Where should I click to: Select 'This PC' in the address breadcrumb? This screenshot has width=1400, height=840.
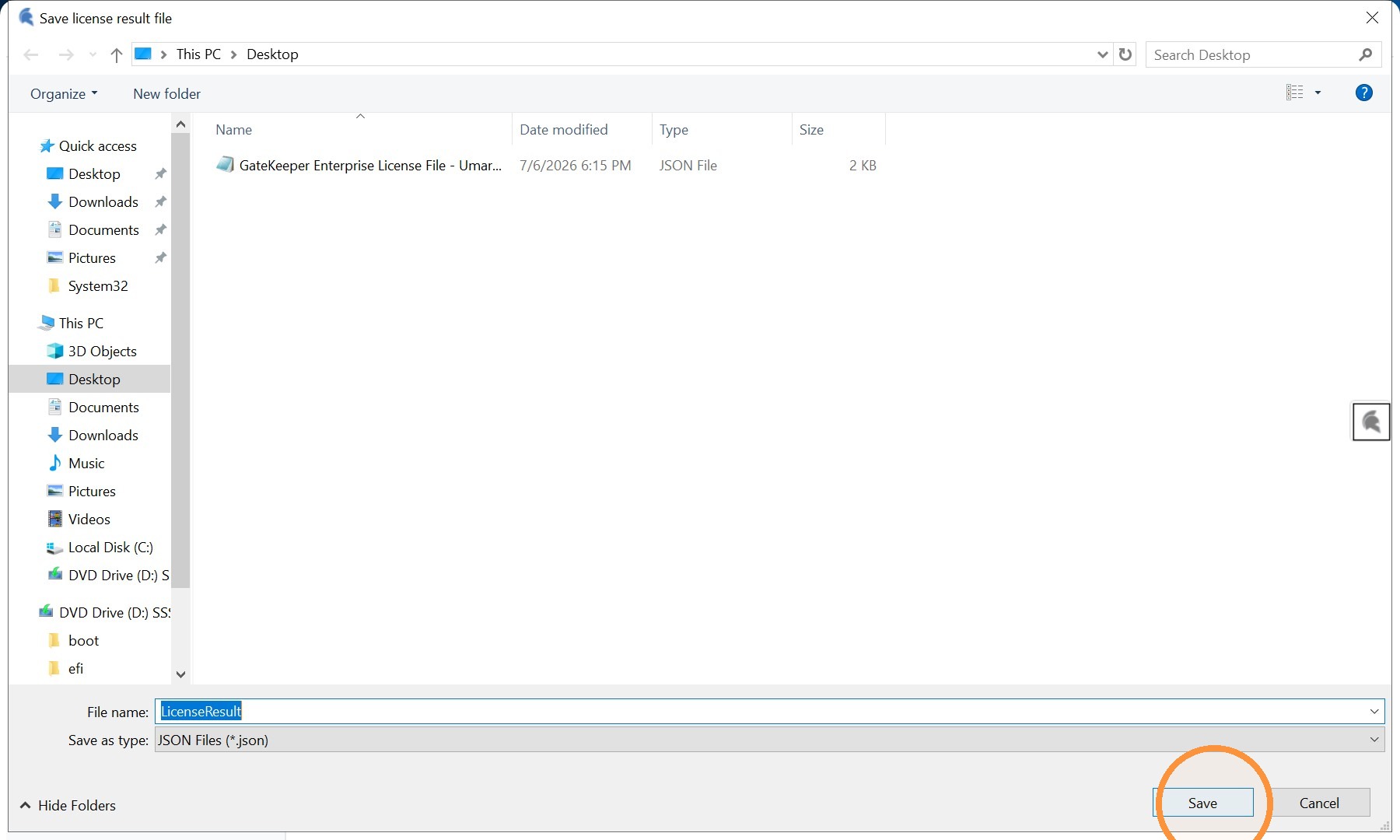198,54
